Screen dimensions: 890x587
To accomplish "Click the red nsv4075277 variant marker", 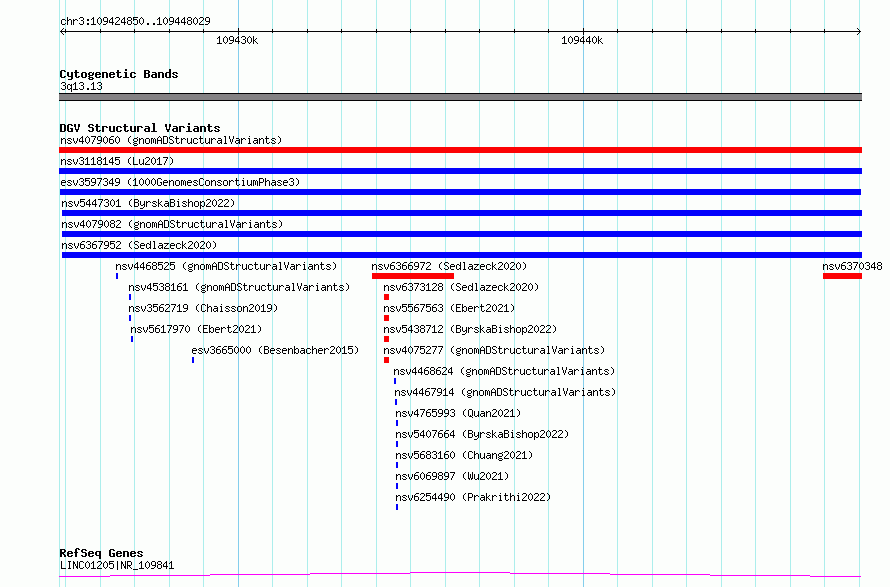I will tap(386, 360).
